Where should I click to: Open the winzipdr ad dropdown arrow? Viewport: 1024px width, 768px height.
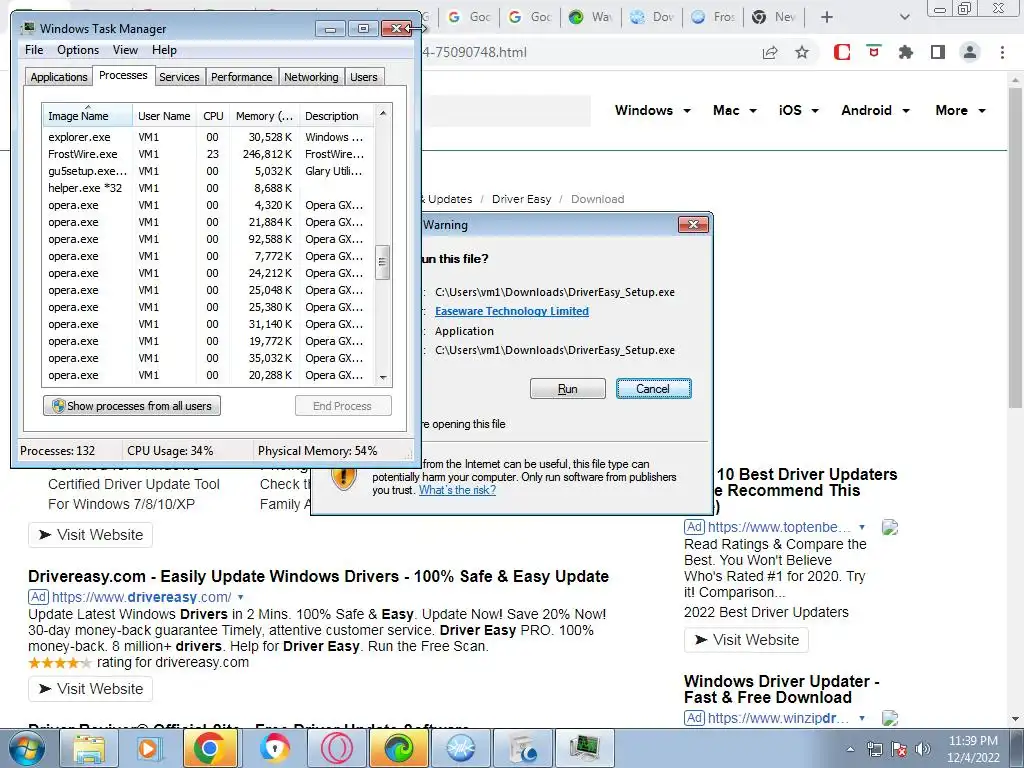click(x=862, y=718)
